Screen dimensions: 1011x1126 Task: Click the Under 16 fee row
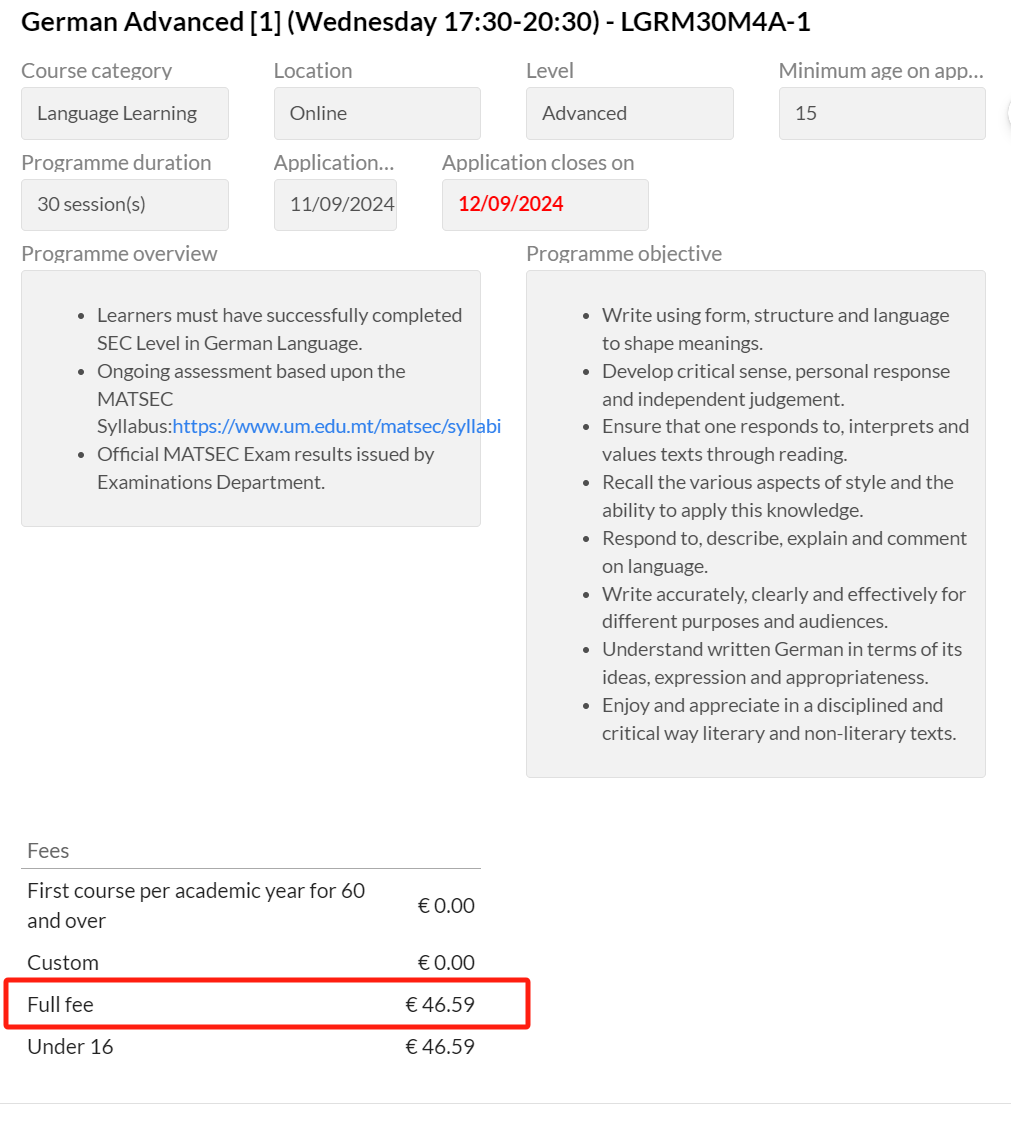(250, 1047)
